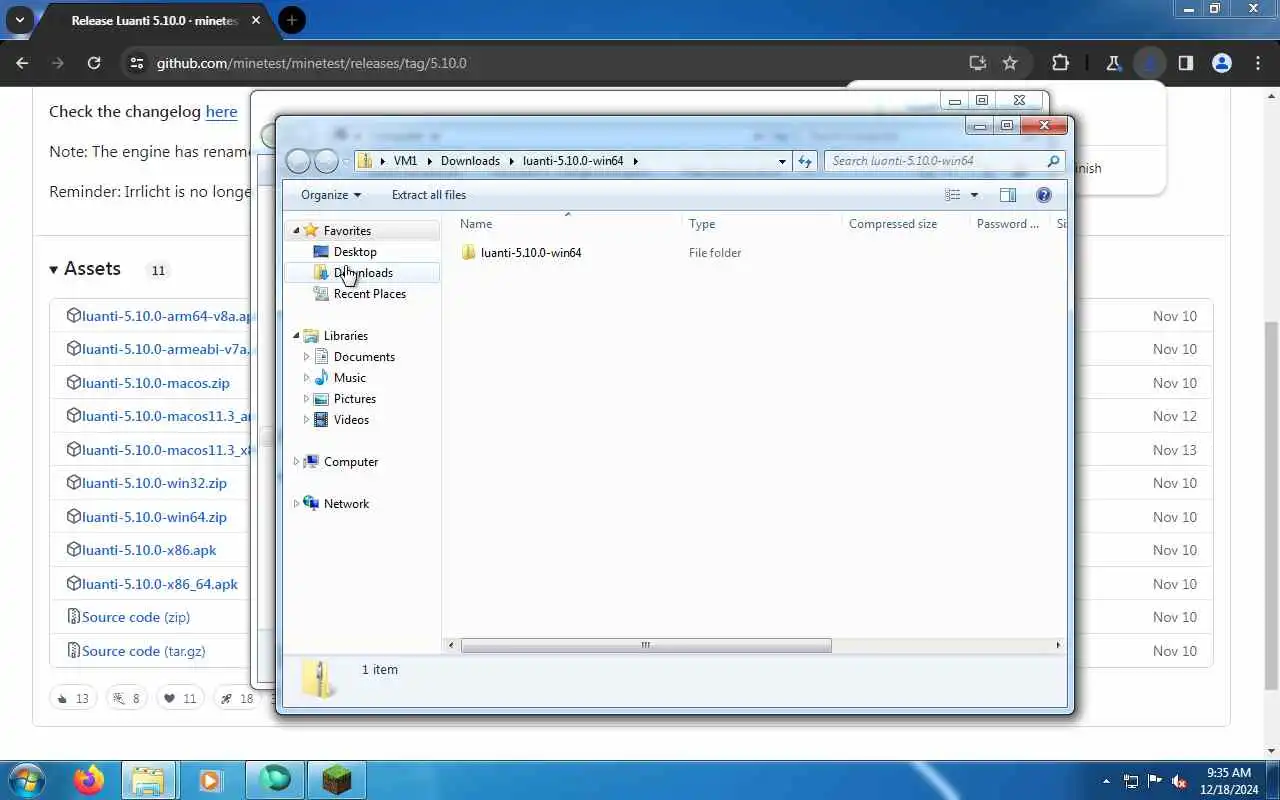
Task: Click Extract all files
Action: [429, 195]
